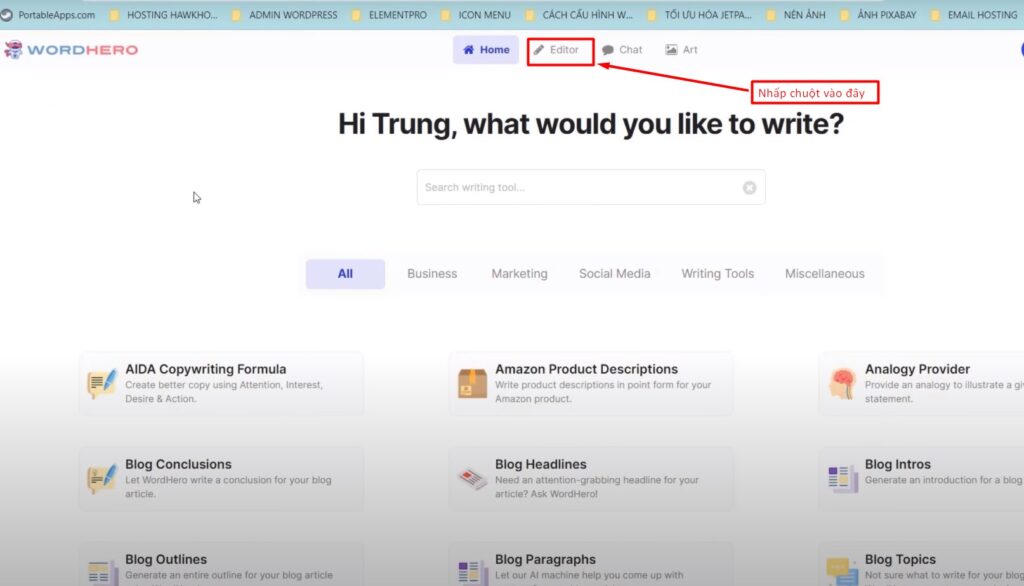Image resolution: width=1024 pixels, height=586 pixels.
Task: Click the Amazon Product Descriptions box icon
Action: [472, 383]
